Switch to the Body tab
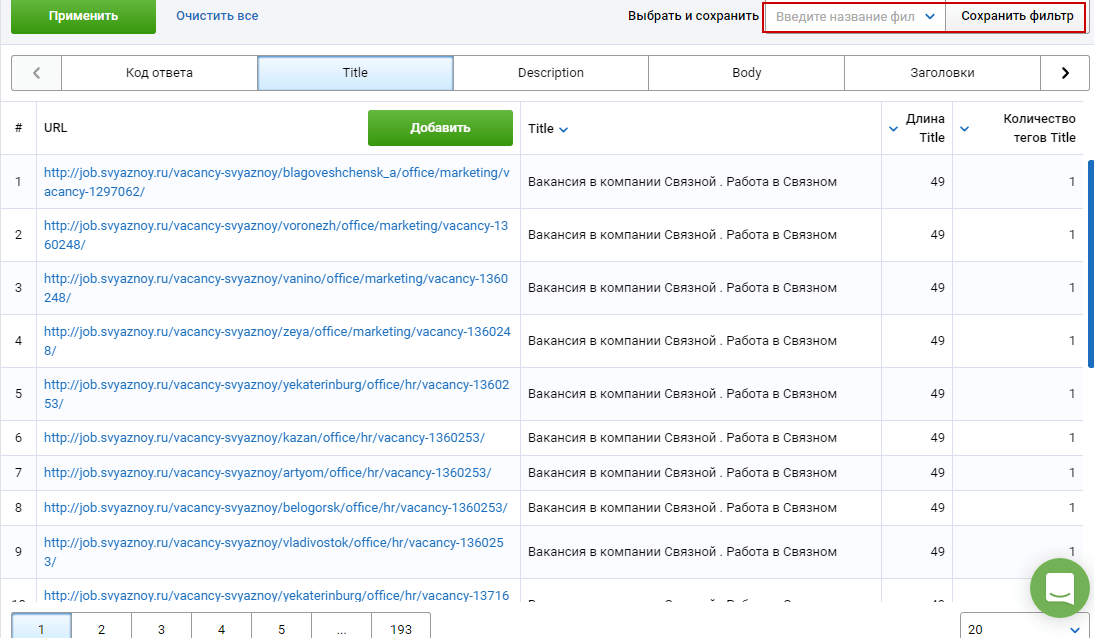The image size is (1094, 638). (x=747, y=73)
